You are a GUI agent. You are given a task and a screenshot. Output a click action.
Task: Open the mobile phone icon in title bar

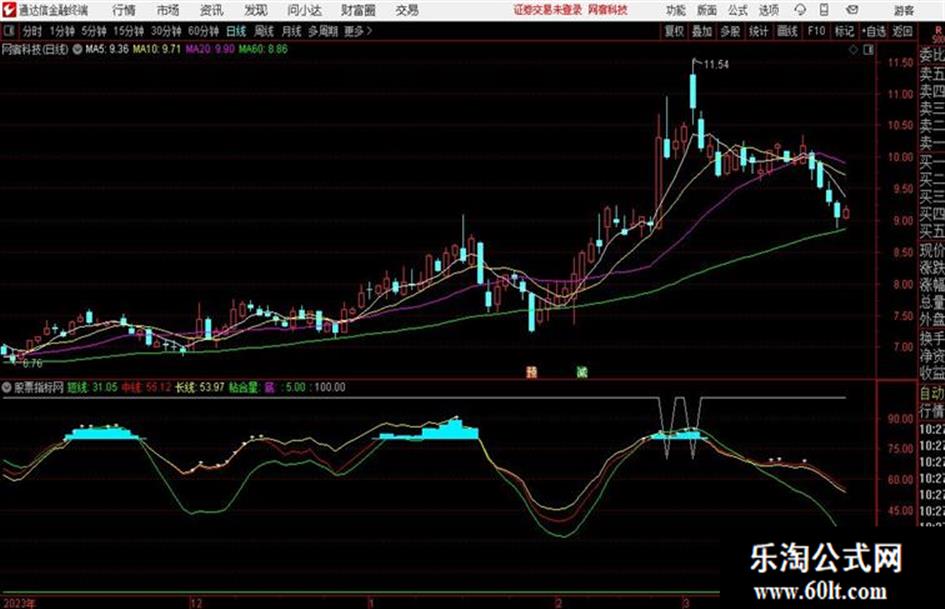click(824, 10)
